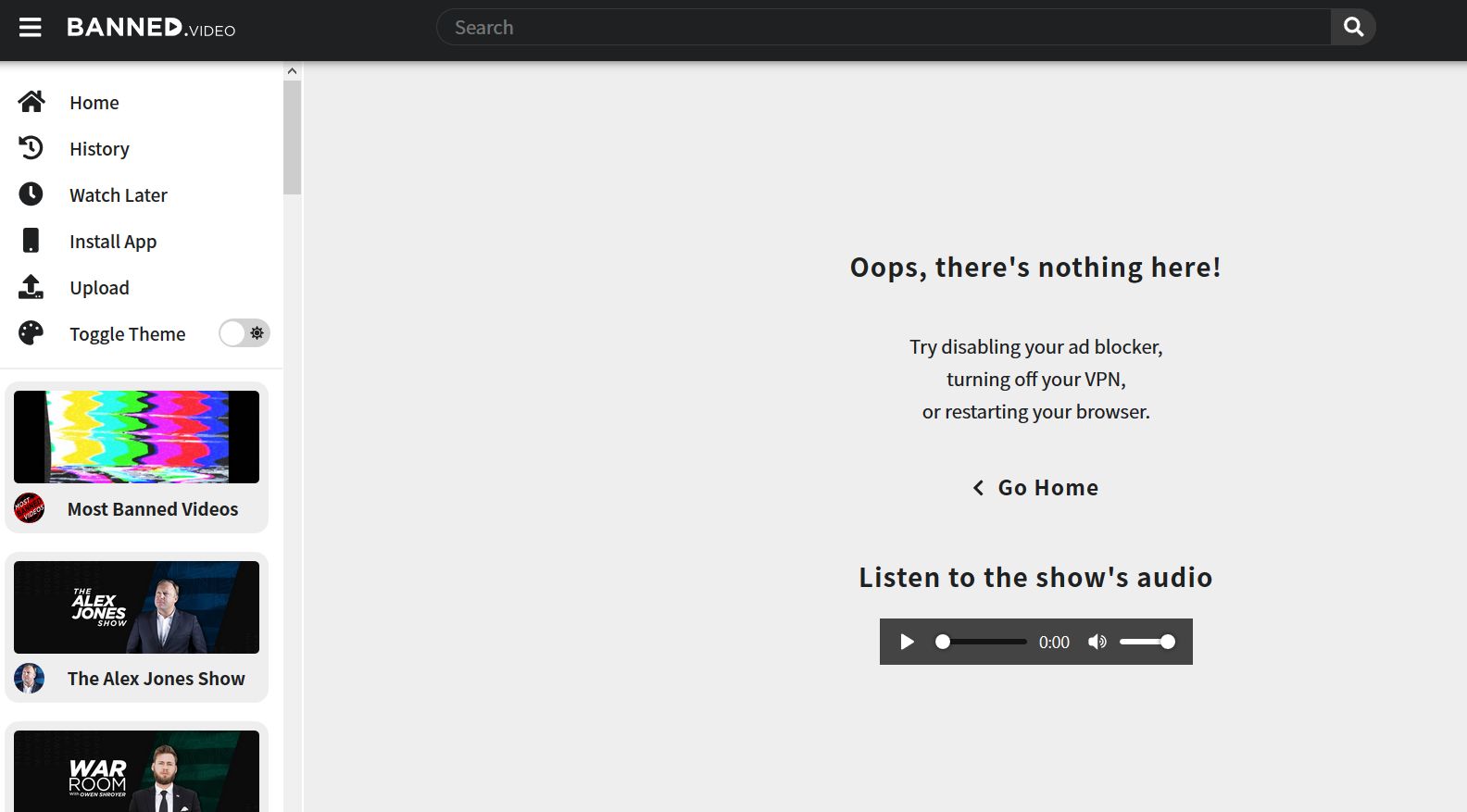The height and width of the screenshot is (812, 1467).
Task: Click the Most Banned Videos channel avatar
Action: tap(30, 508)
